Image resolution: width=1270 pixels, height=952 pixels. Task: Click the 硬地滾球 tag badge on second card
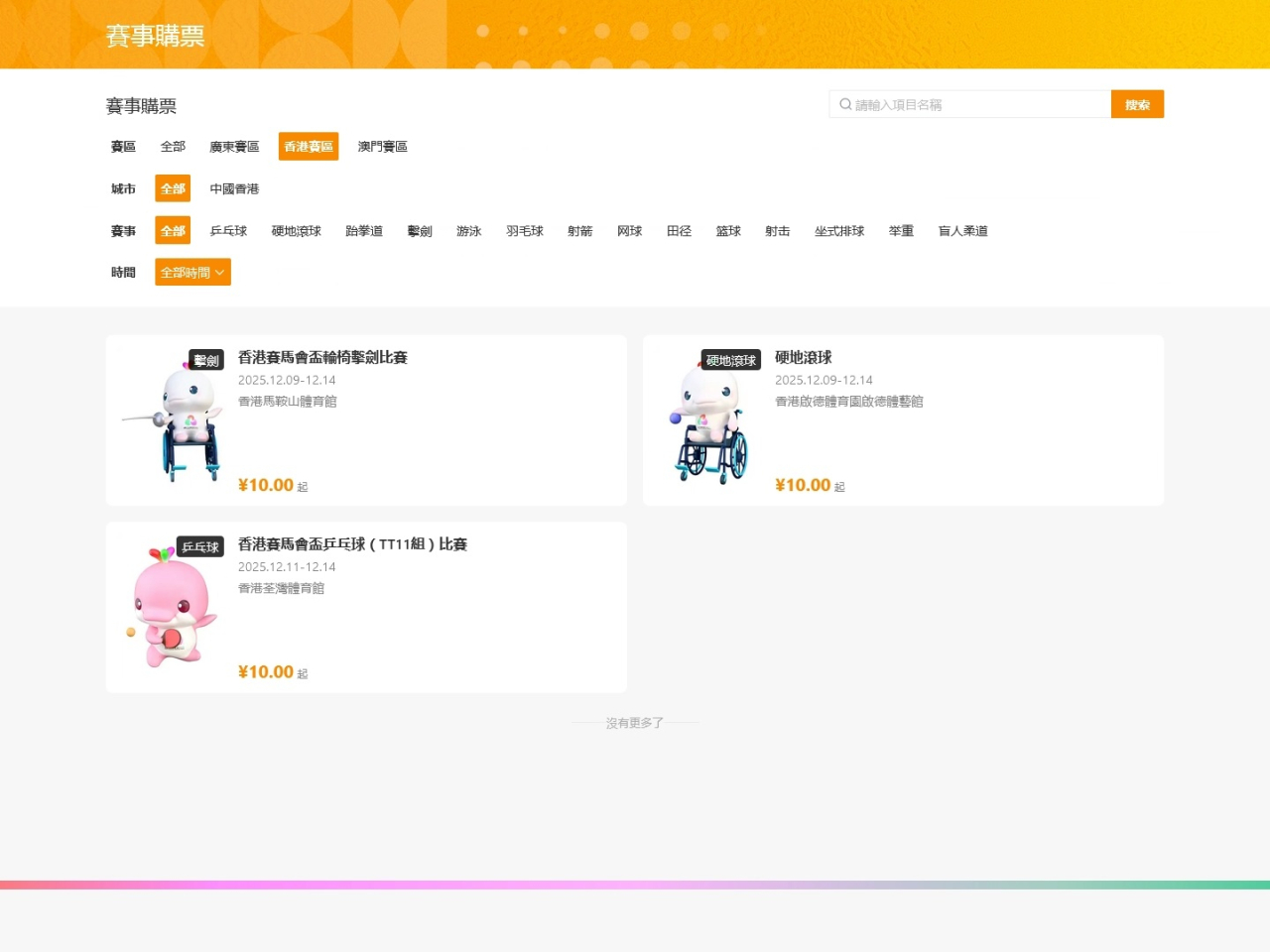tap(730, 360)
